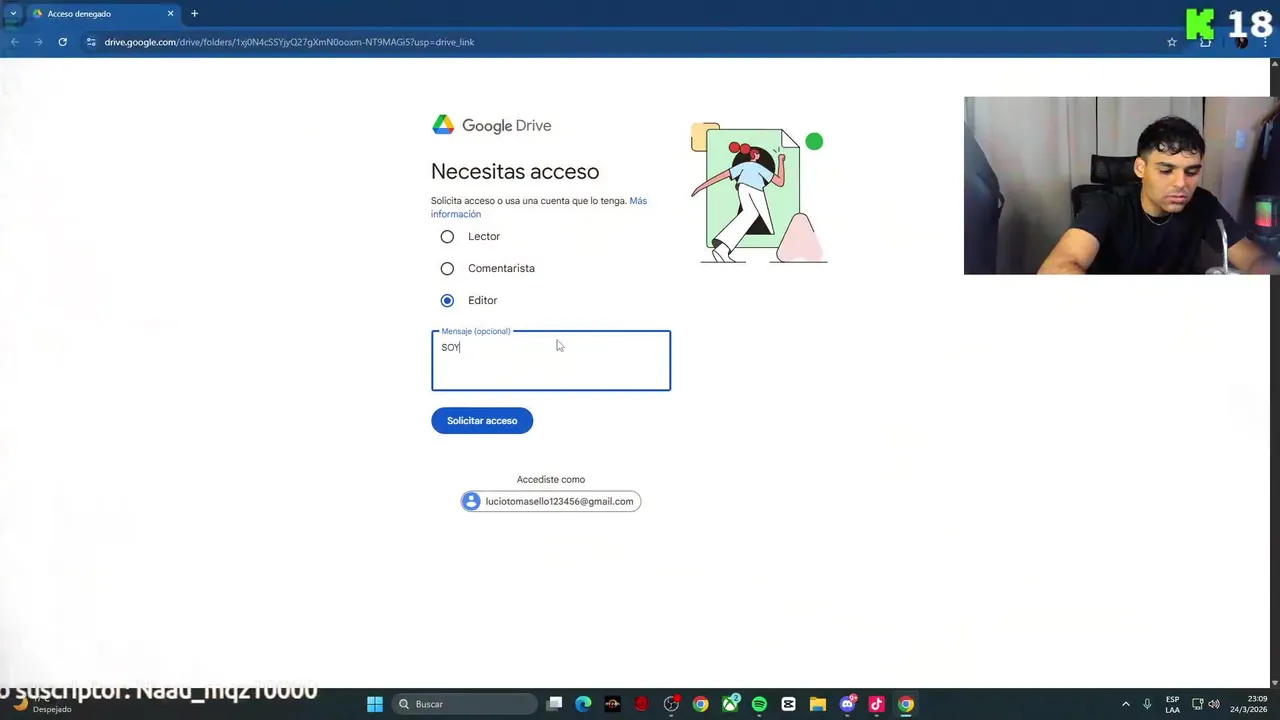Open the tab search dropdown
This screenshot has width=1280, height=720.
(13, 14)
